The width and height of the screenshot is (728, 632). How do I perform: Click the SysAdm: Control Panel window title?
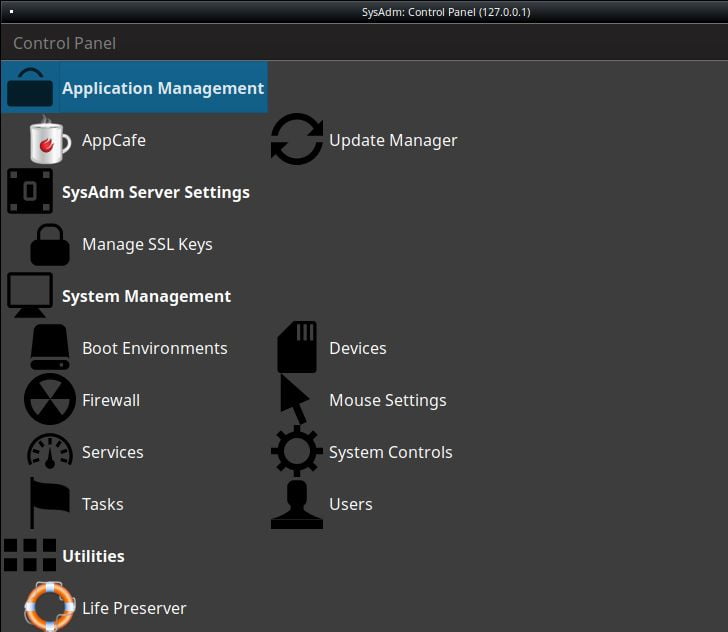[x=446, y=12]
